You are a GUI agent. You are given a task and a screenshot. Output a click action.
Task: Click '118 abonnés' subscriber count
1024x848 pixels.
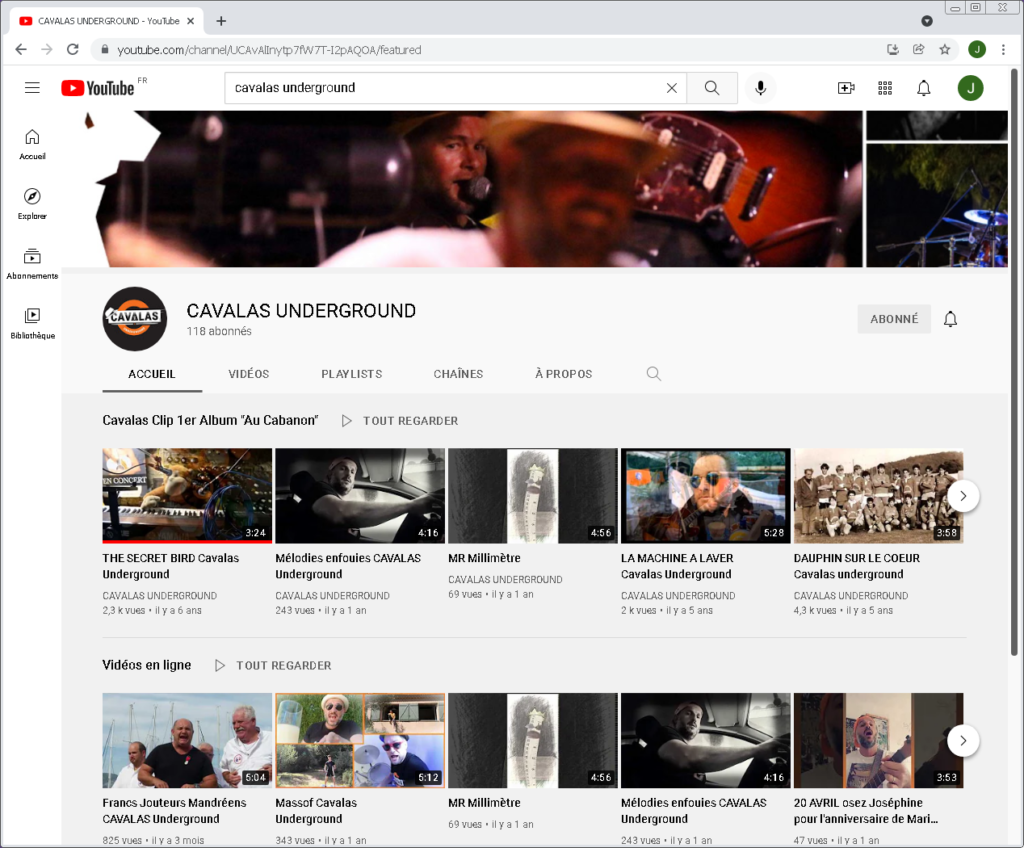pos(219,331)
